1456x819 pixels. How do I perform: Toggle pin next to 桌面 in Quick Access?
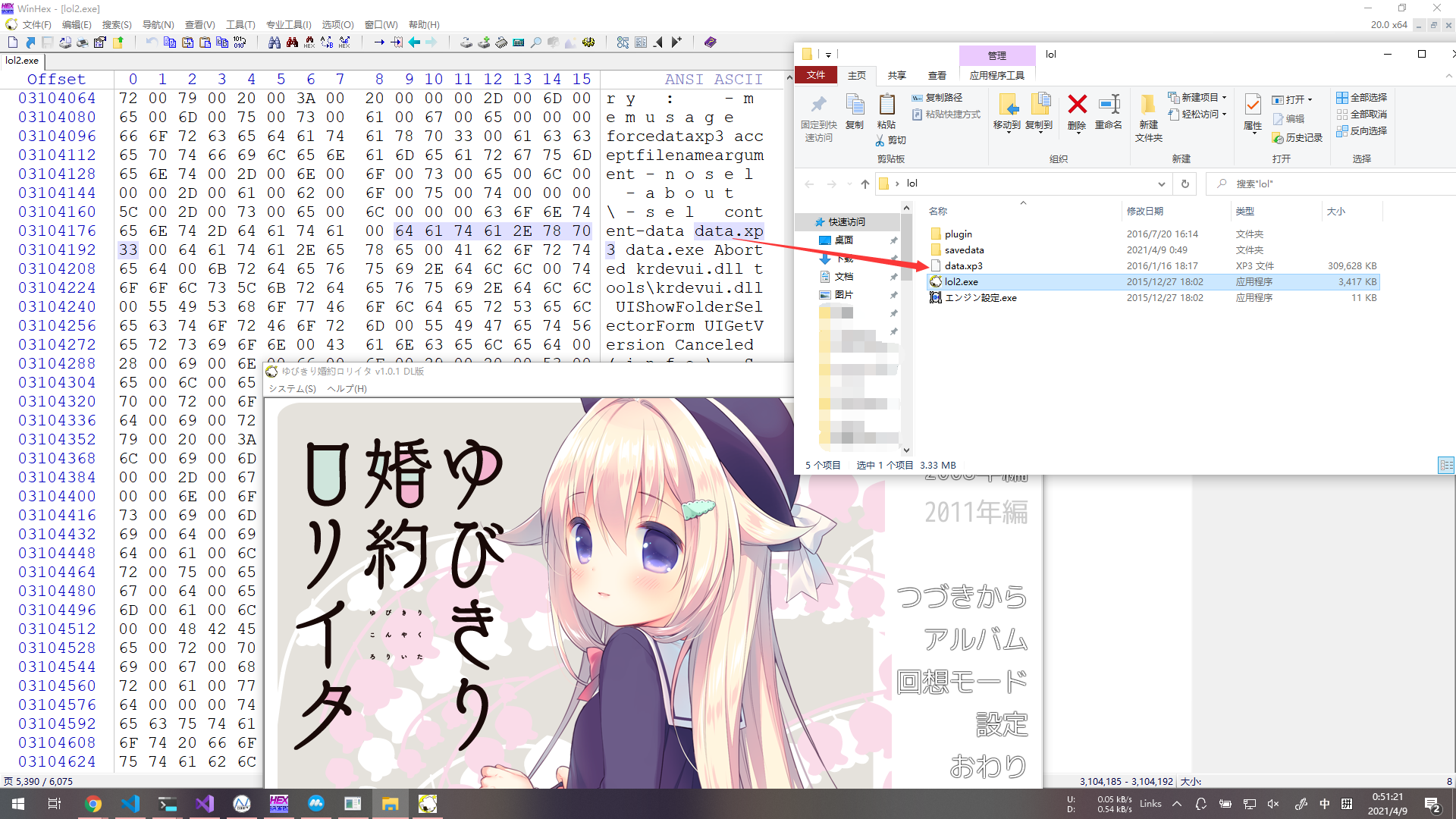[x=893, y=240]
